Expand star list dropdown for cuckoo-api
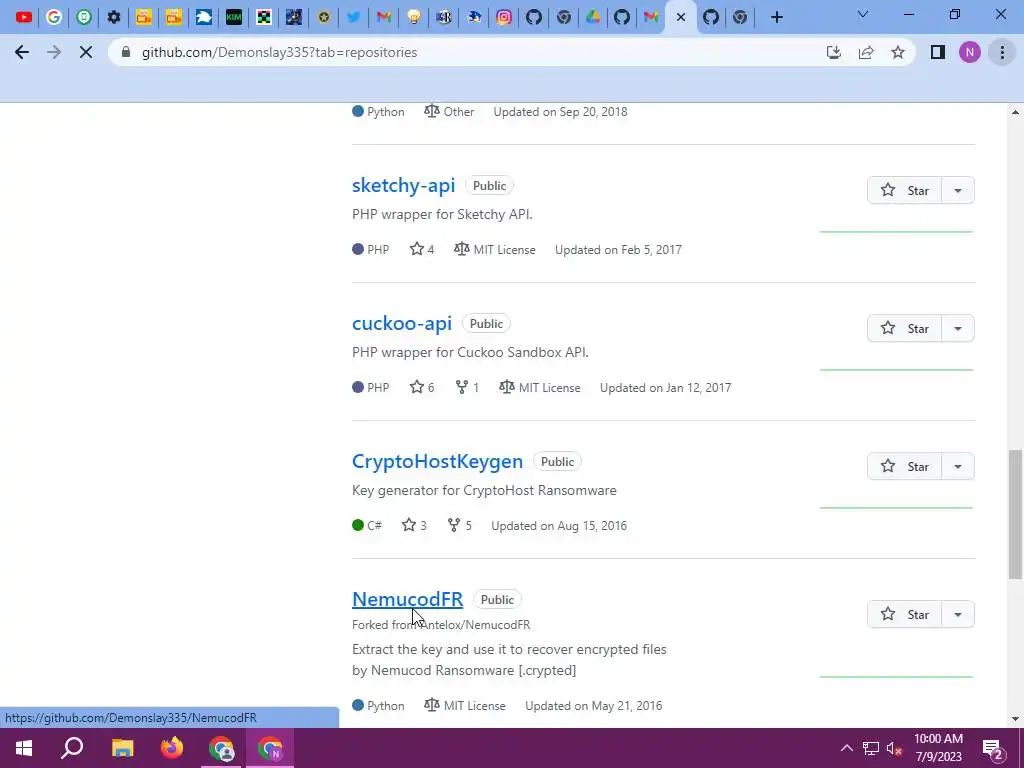Screen dimensions: 1024x768 pyautogui.click(x=958, y=328)
